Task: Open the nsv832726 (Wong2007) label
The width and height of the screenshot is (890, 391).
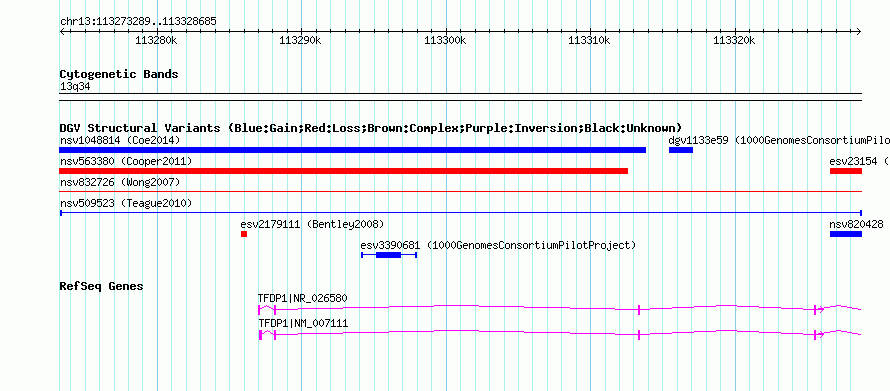Action: coord(120,182)
